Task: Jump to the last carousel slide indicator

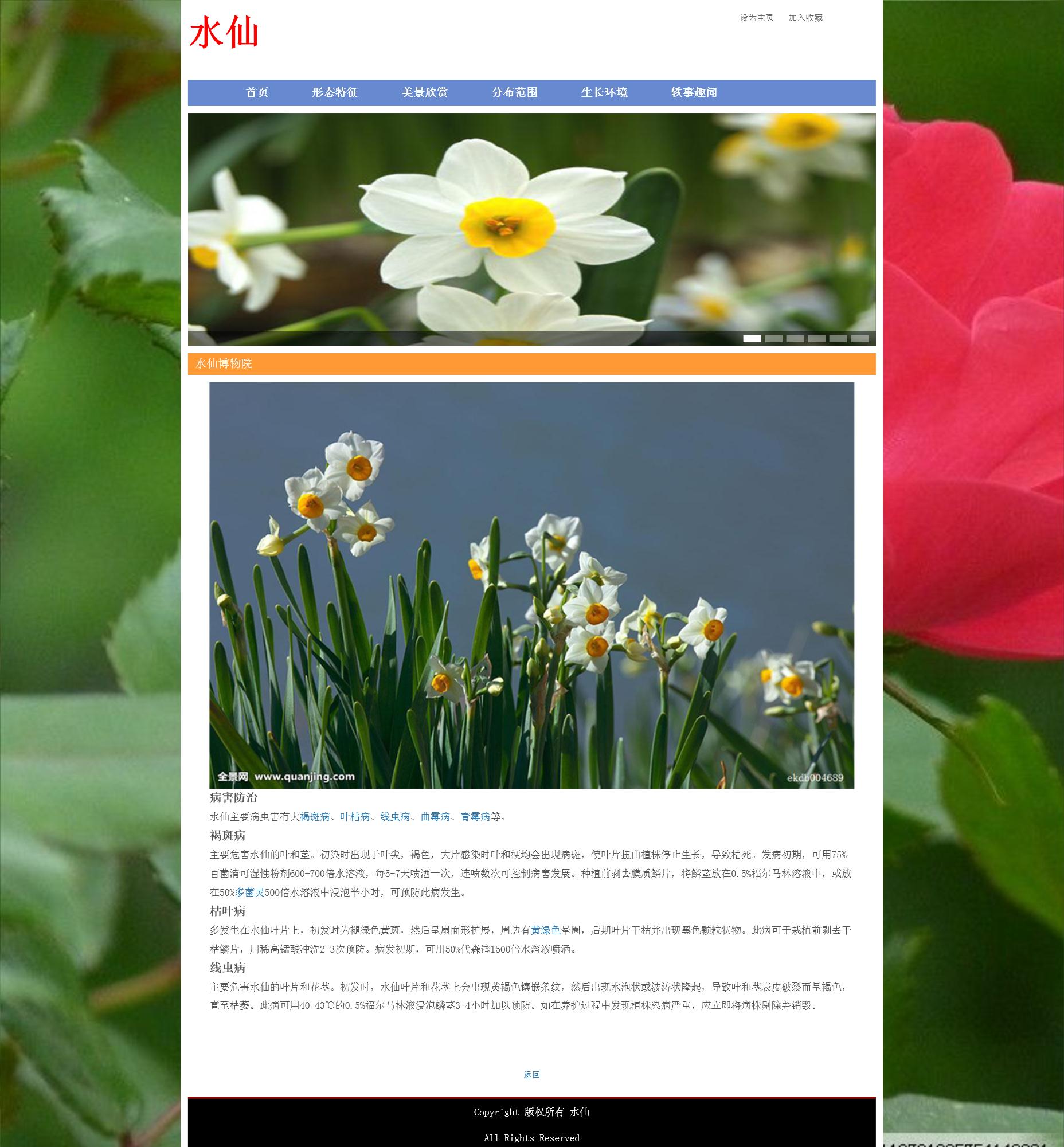Action: (x=859, y=339)
